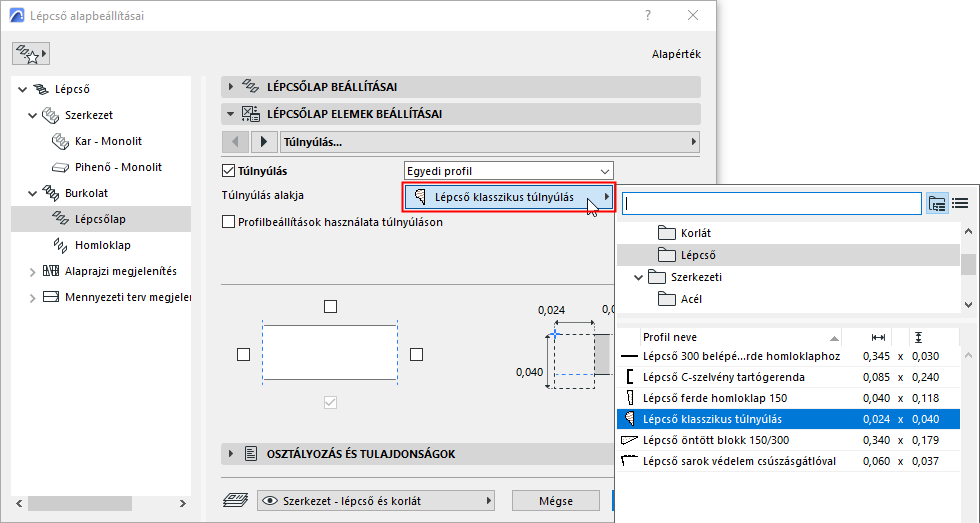Sort by Profil neve column header
Screen dimensions: 980x523
tap(740, 337)
